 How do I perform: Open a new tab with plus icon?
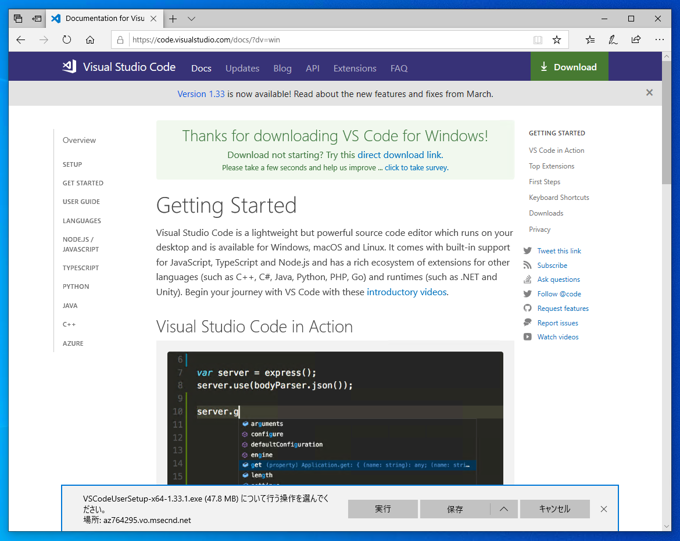(173, 19)
